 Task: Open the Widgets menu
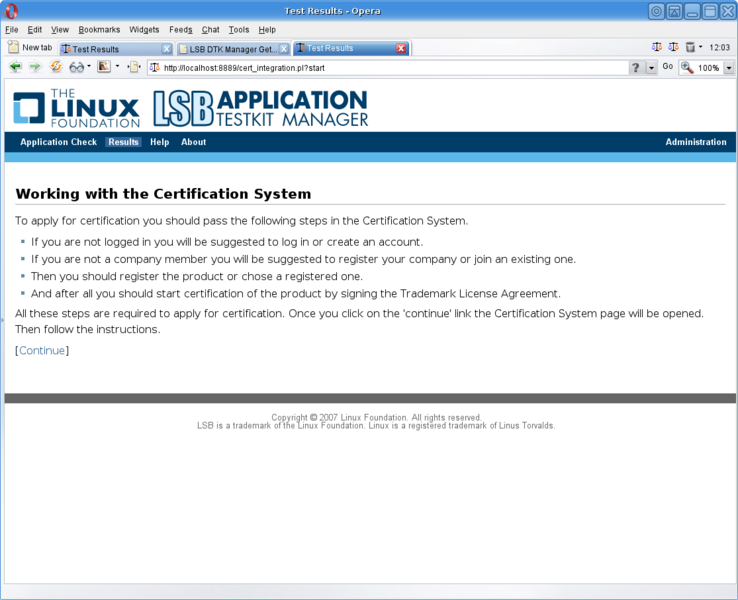pos(144,30)
